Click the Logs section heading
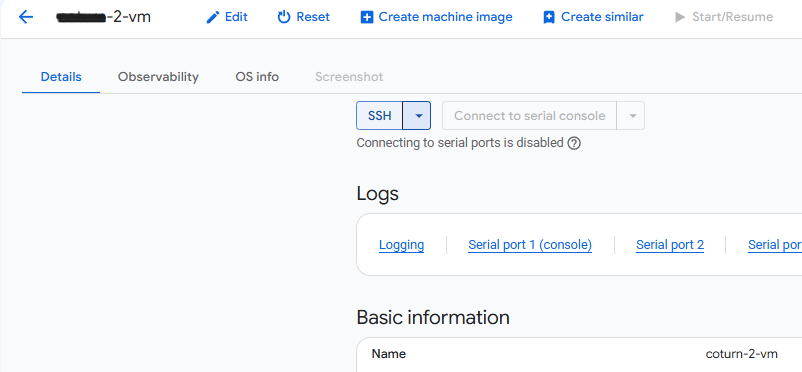Image resolution: width=802 pixels, height=372 pixels. (x=377, y=194)
